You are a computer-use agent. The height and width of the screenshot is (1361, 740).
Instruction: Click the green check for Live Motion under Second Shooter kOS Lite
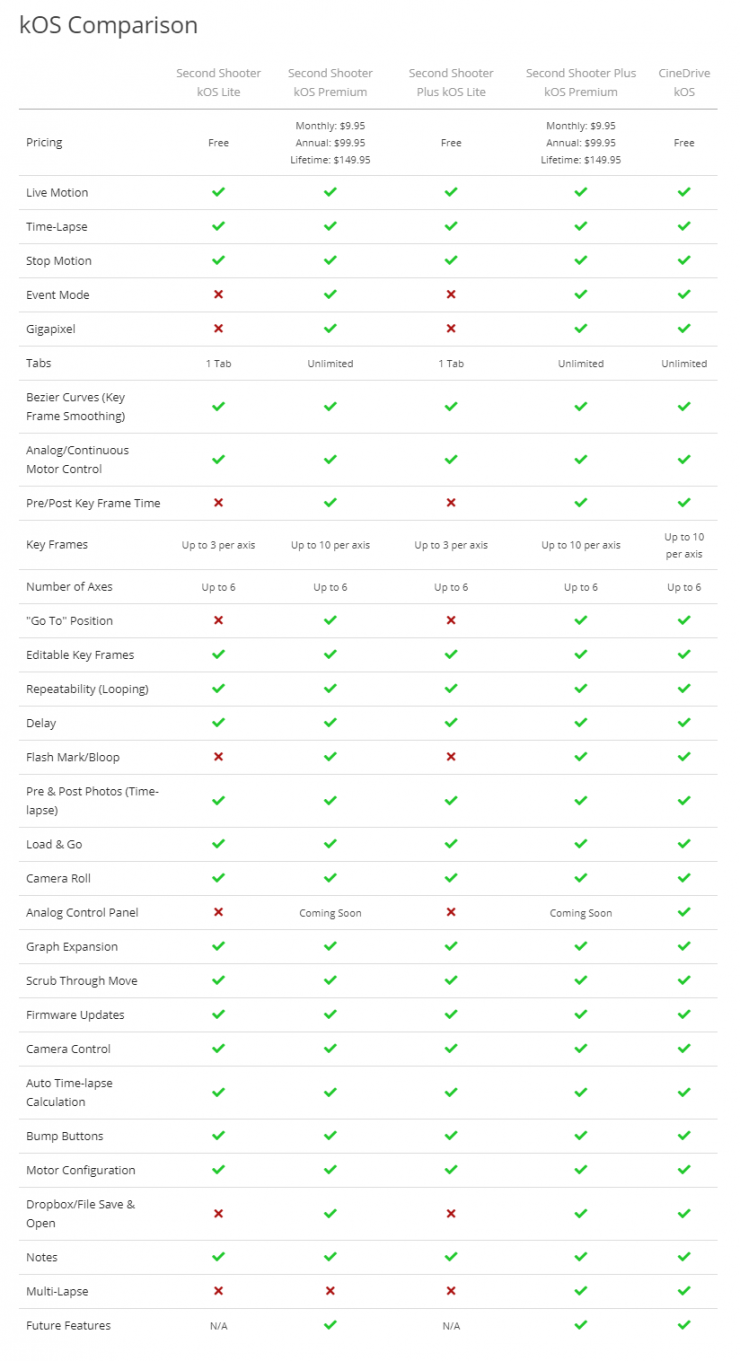coord(218,192)
